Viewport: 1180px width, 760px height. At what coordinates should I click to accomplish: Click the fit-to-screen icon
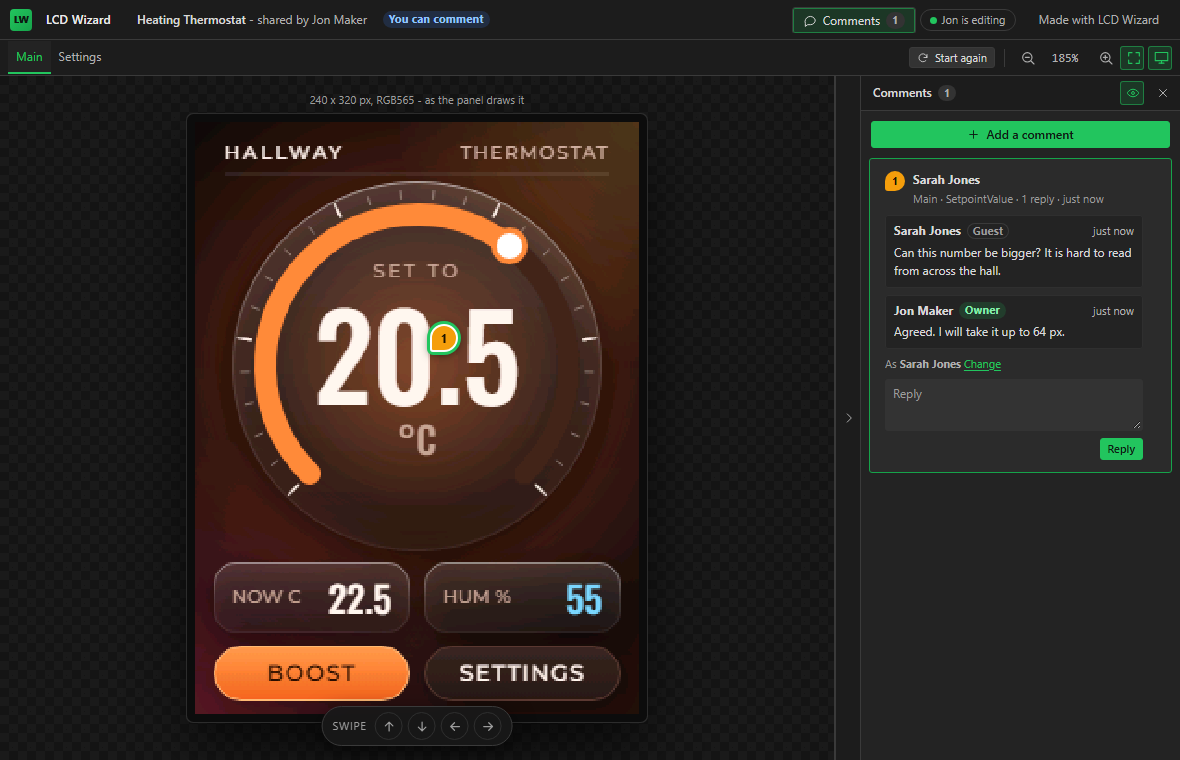click(1133, 58)
